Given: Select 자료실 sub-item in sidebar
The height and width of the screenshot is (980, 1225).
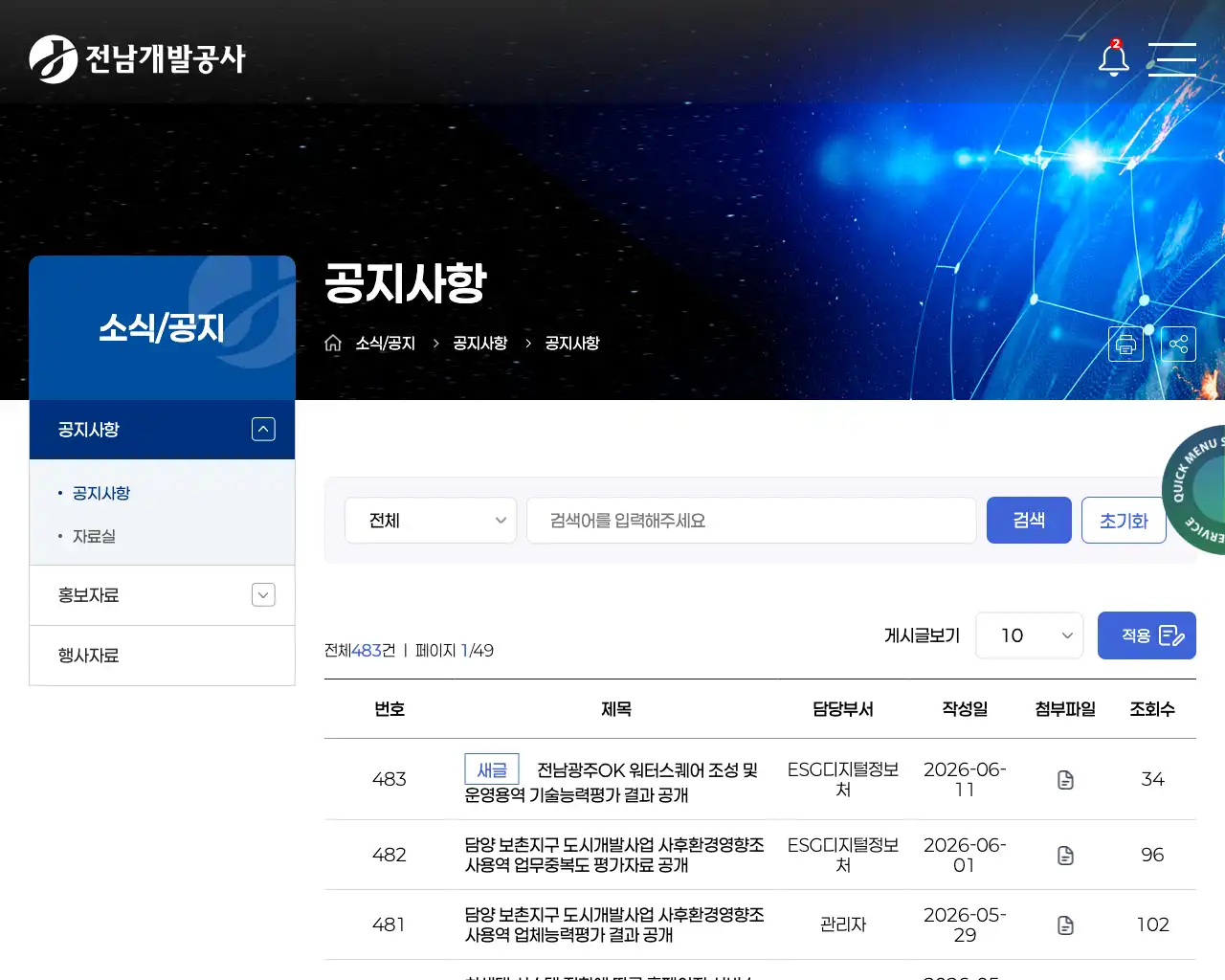Looking at the screenshot, I should pos(94,536).
